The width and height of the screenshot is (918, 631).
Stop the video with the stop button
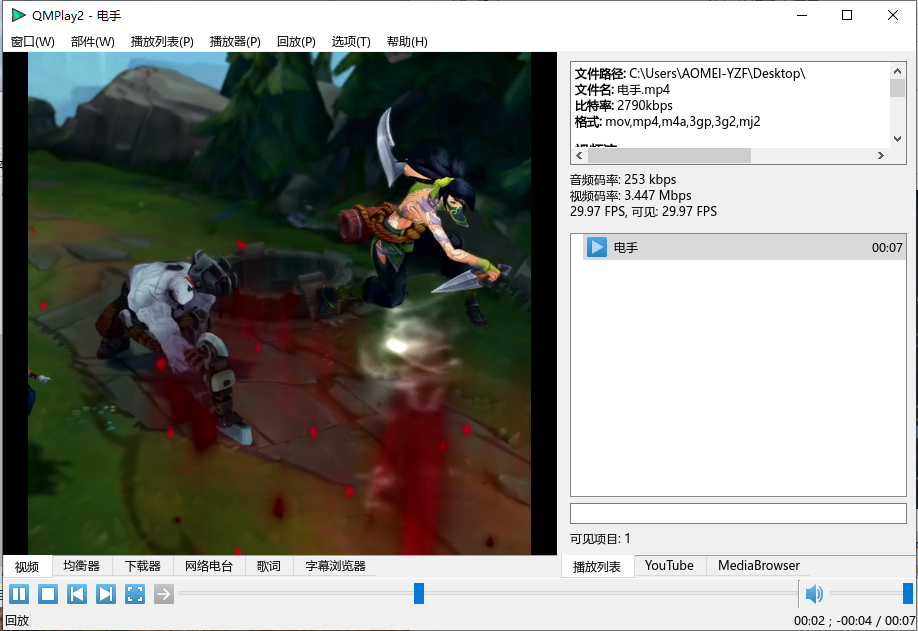48,594
